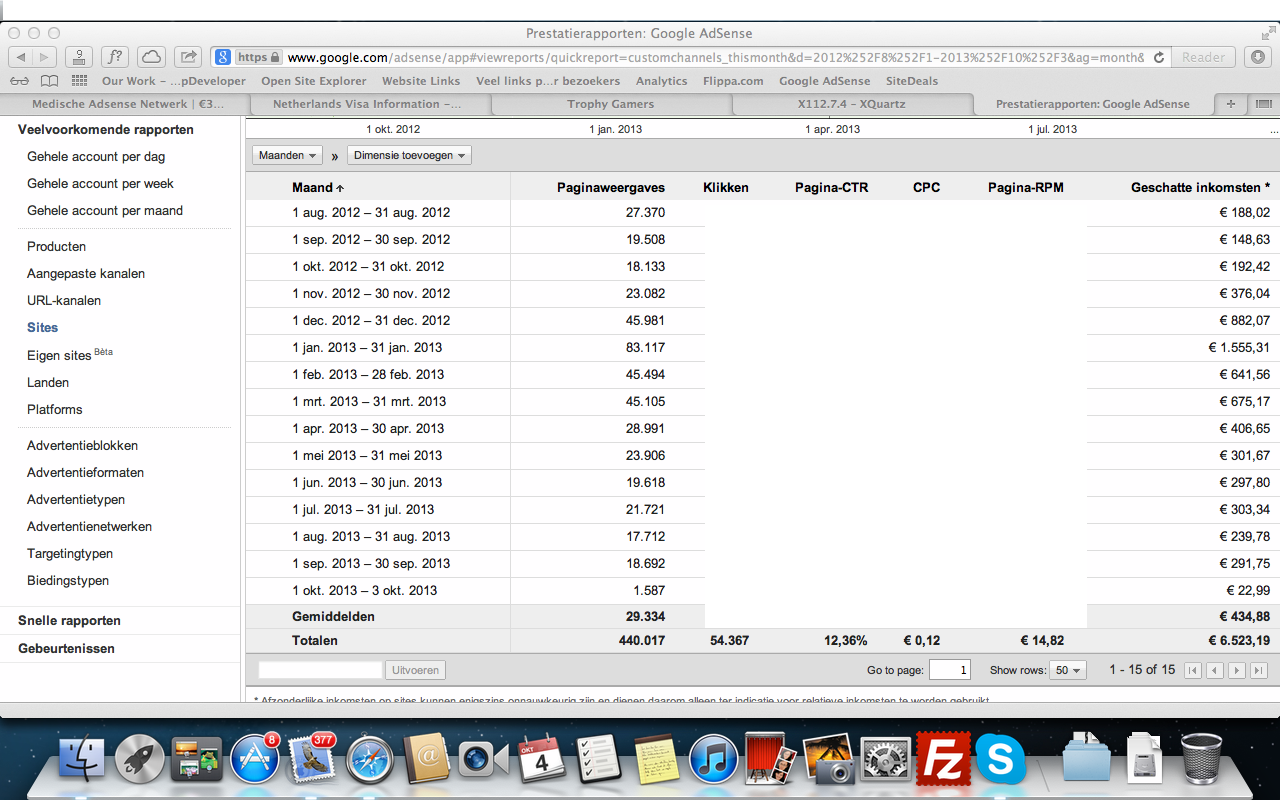Open the Aangepaste kanalen report
Screen dimensions: 1280x800
(x=86, y=273)
